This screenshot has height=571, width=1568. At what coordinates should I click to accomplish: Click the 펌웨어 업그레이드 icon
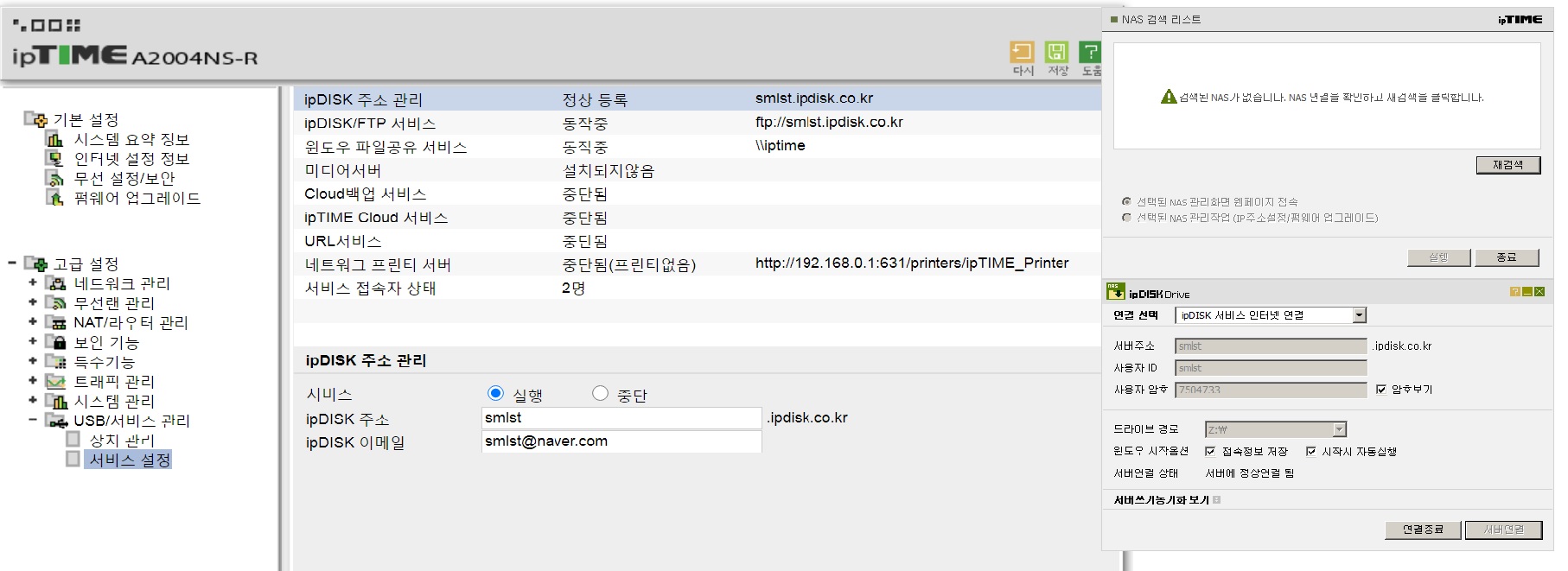pyautogui.click(x=54, y=198)
